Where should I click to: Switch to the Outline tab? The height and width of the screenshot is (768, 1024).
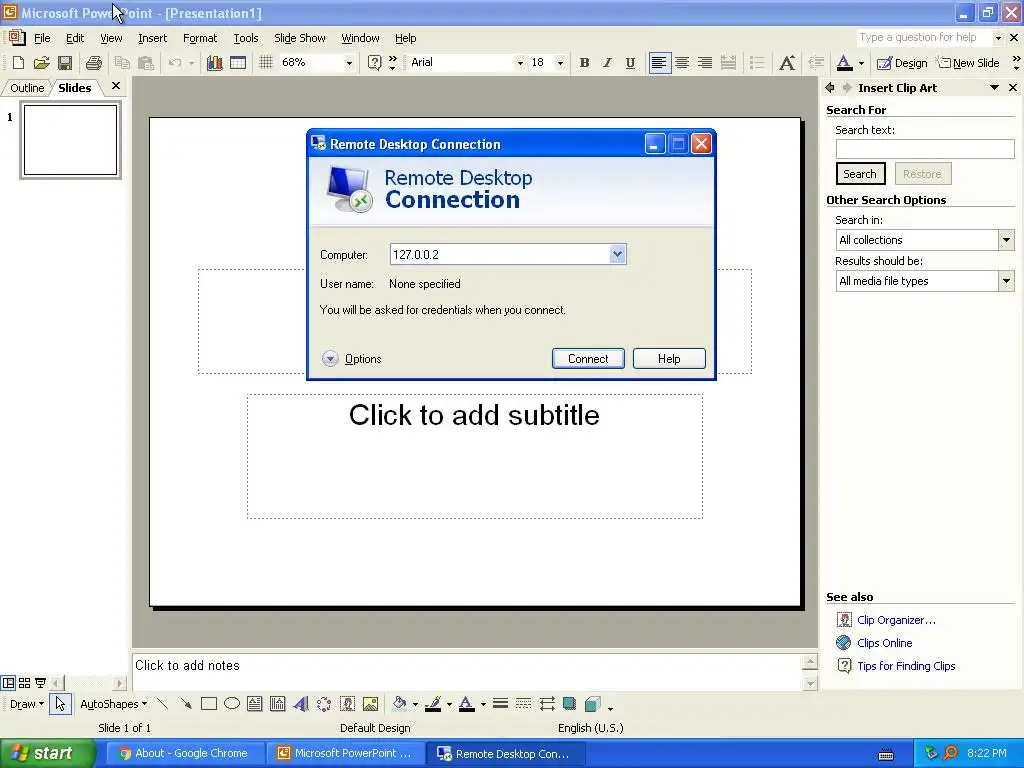[27, 88]
